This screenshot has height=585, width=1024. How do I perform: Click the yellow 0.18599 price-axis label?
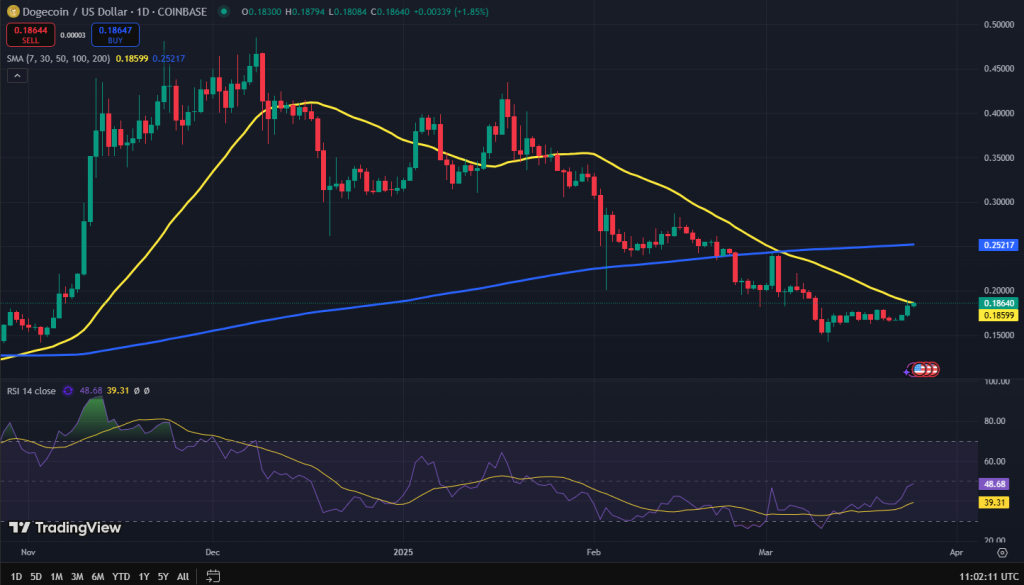[x=997, y=315]
